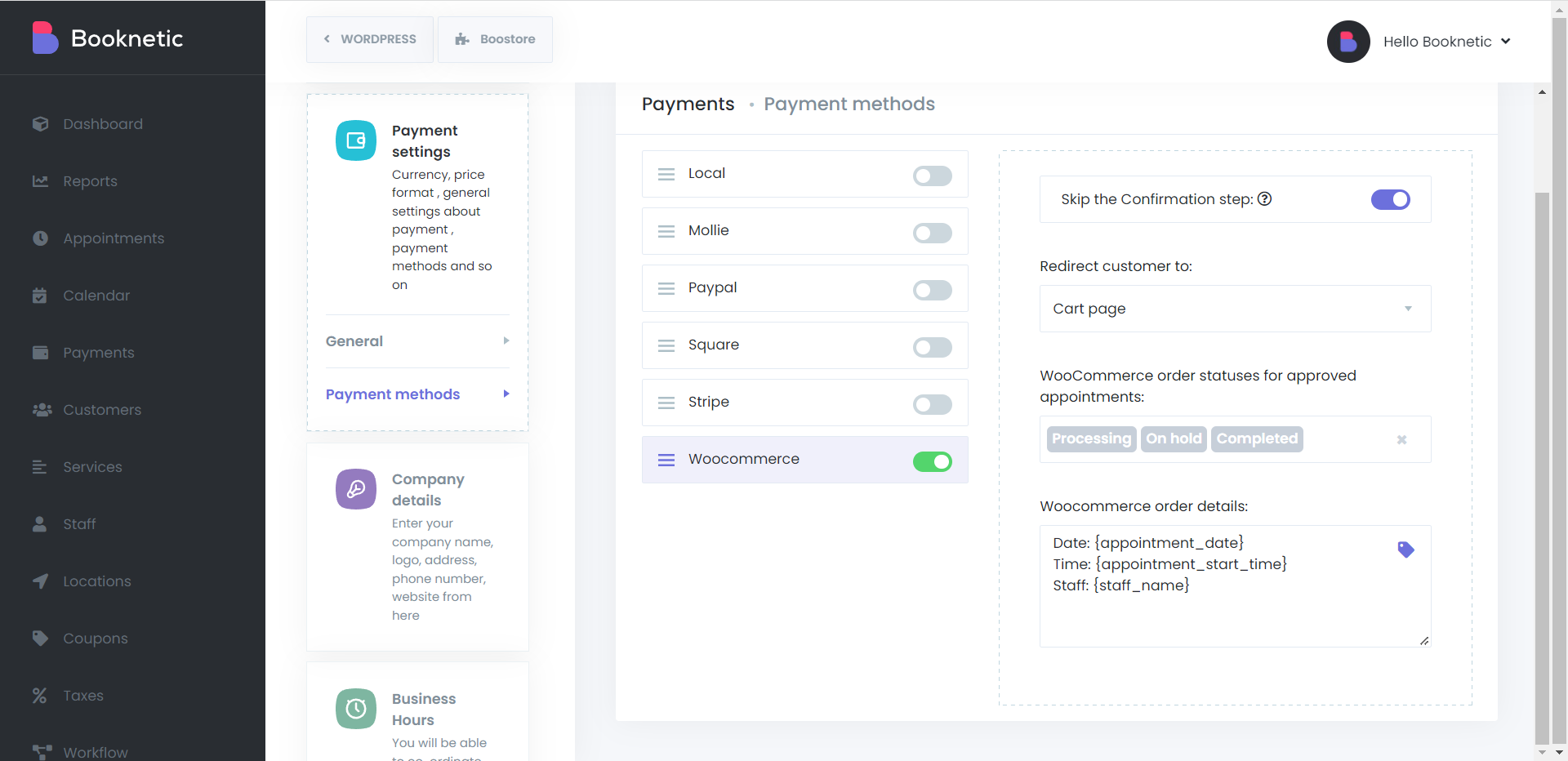The image size is (1568, 761).
Task: Click the Taxes percent icon
Action: (40, 696)
